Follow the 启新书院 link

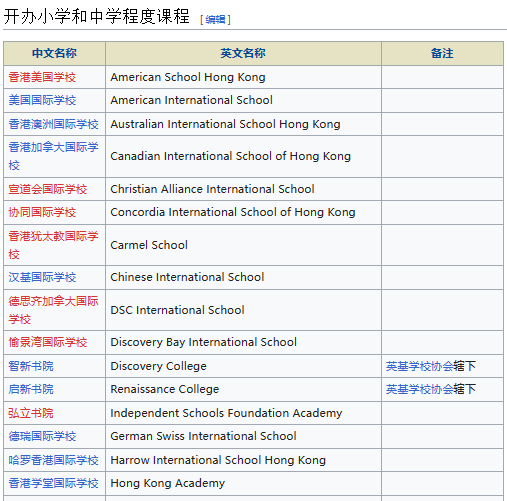coord(31,389)
